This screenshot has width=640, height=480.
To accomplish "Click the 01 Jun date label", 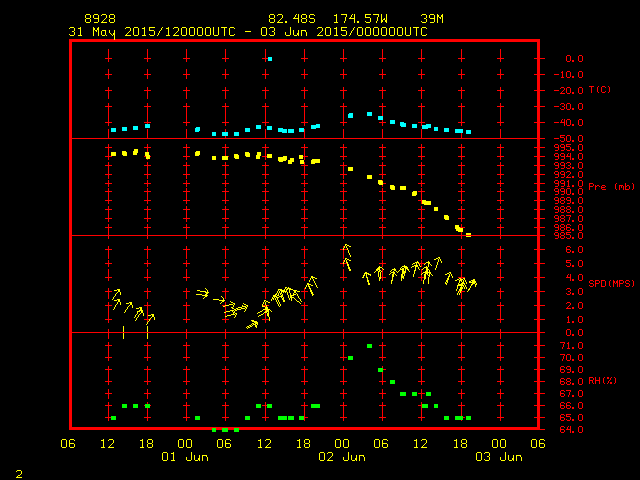I will [x=185, y=457].
